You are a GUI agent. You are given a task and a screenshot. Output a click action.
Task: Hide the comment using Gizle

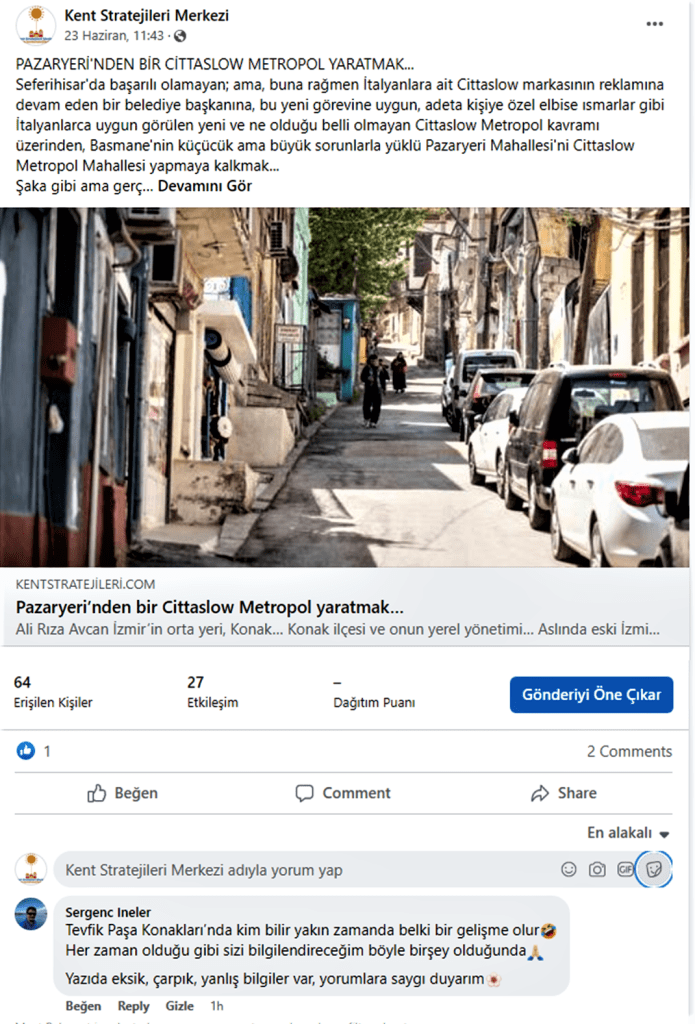tap(179, 1006)
